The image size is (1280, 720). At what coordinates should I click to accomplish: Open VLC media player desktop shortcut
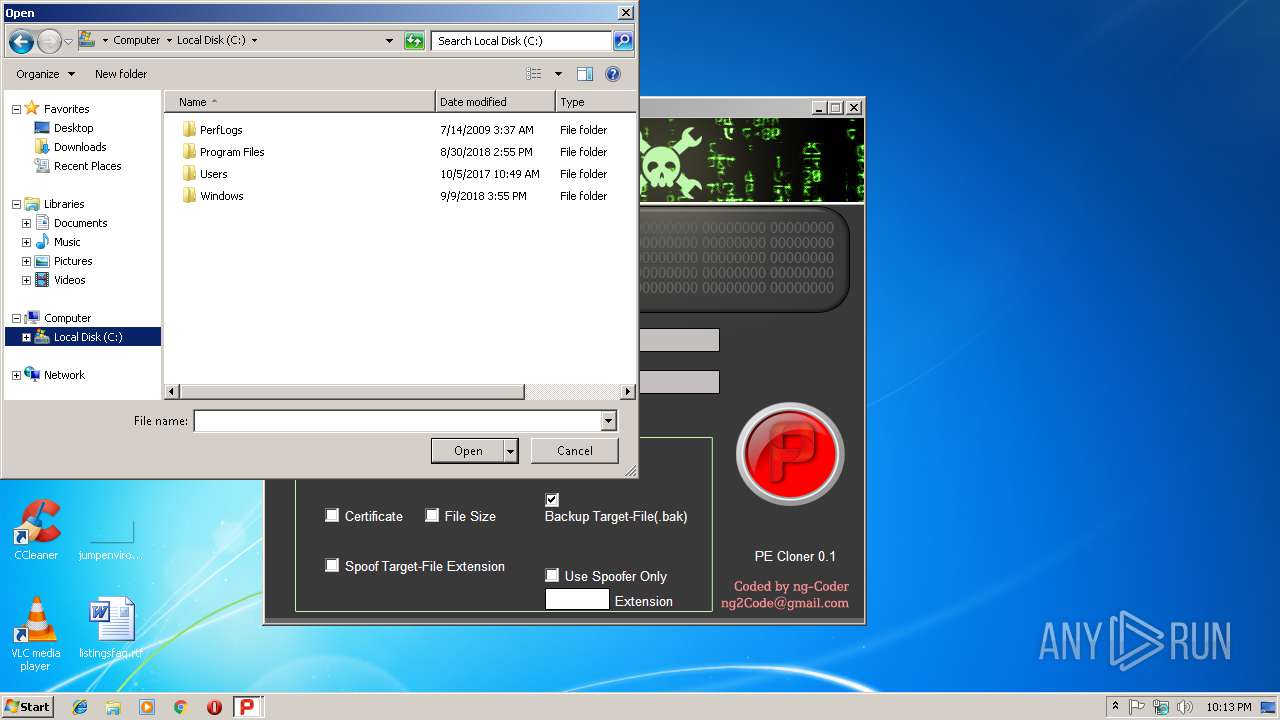coord(36,634)
